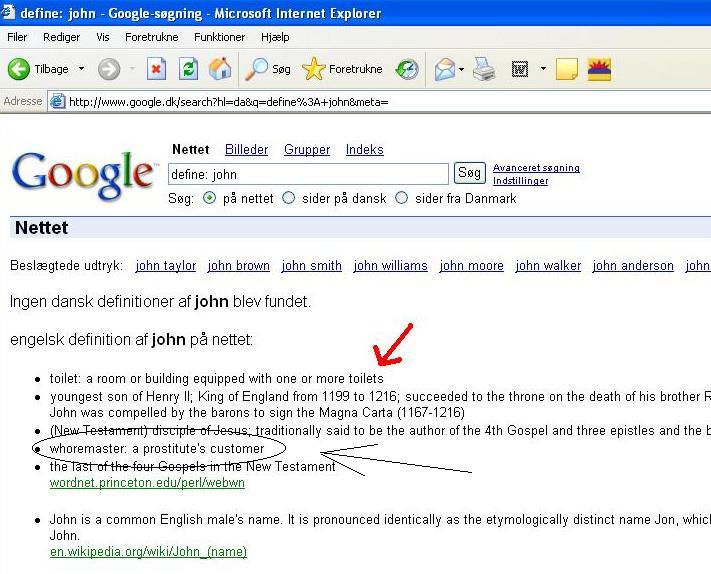Expand the Tilbage back history dropdown arrow

point(82,69)
